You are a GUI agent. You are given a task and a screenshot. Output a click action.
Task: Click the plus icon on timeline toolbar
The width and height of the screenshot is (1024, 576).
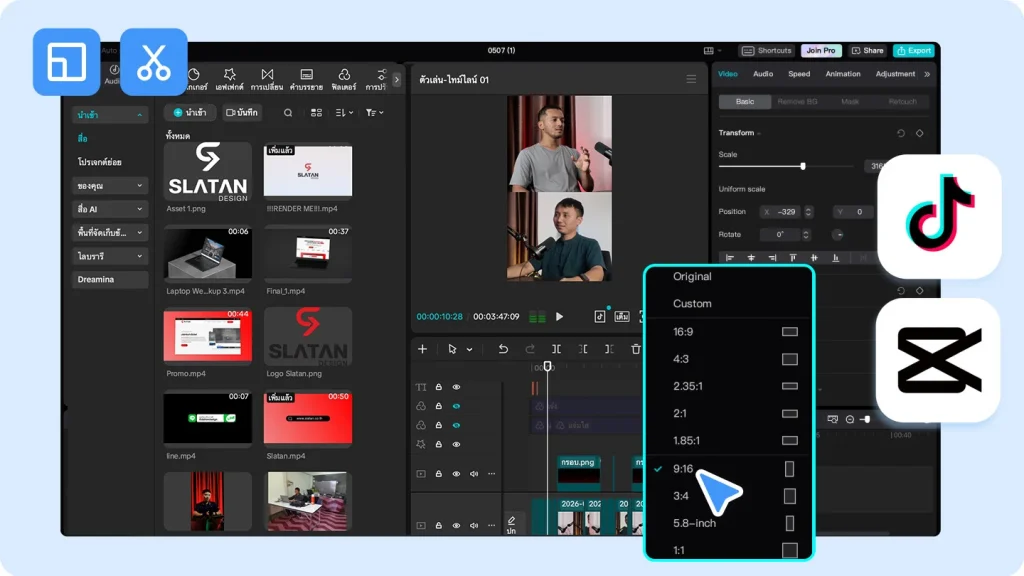[x=423, y=349]
